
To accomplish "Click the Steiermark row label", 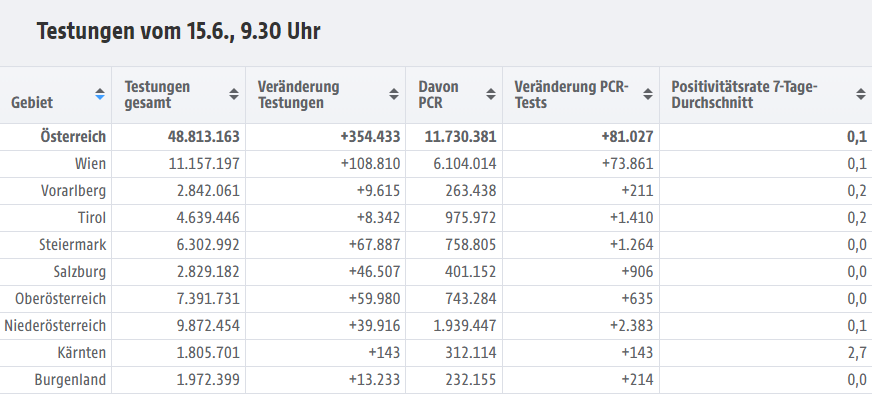I will pos(72,245).
